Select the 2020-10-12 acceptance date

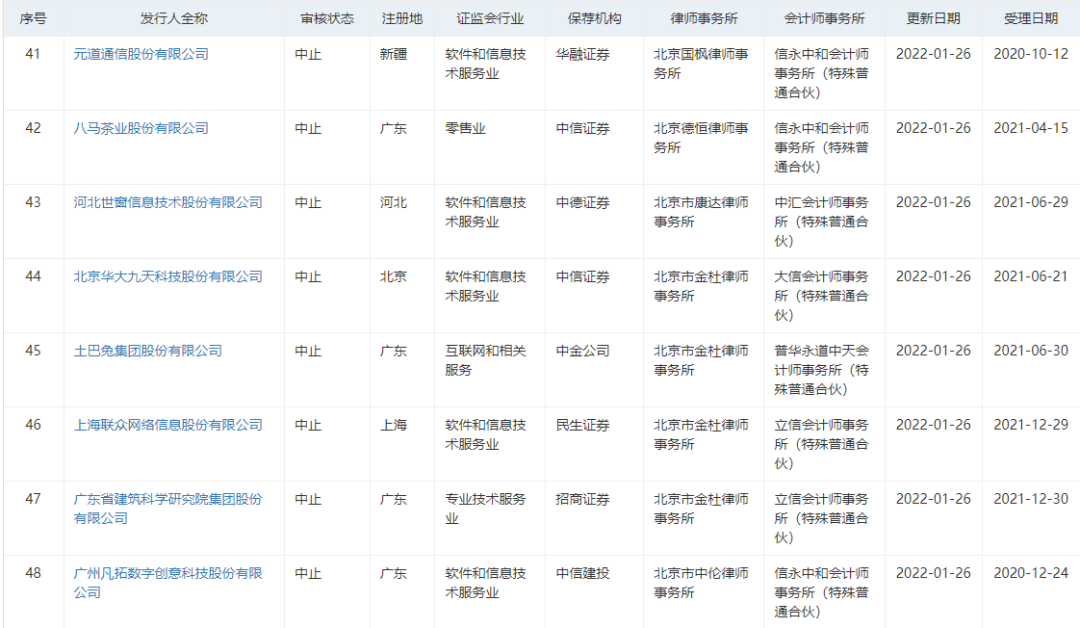click(x=1031, y=54)
